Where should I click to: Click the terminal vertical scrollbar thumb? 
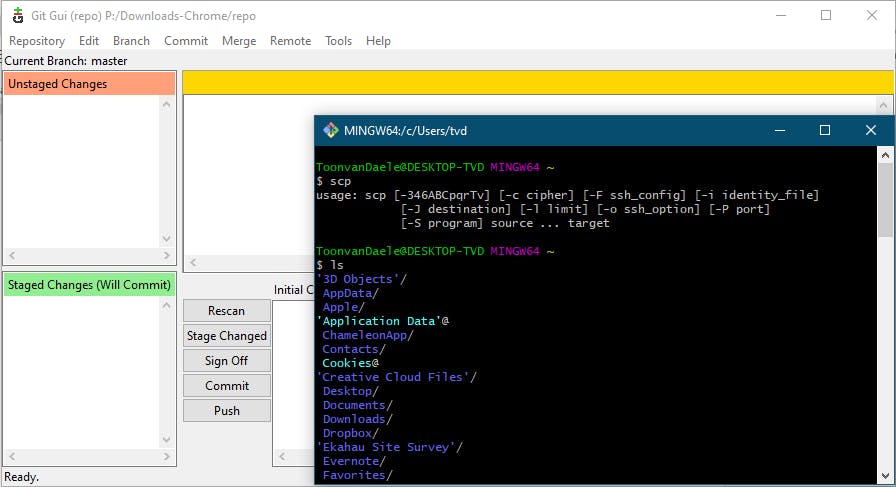pyautogui.click(x=885, y=199)
